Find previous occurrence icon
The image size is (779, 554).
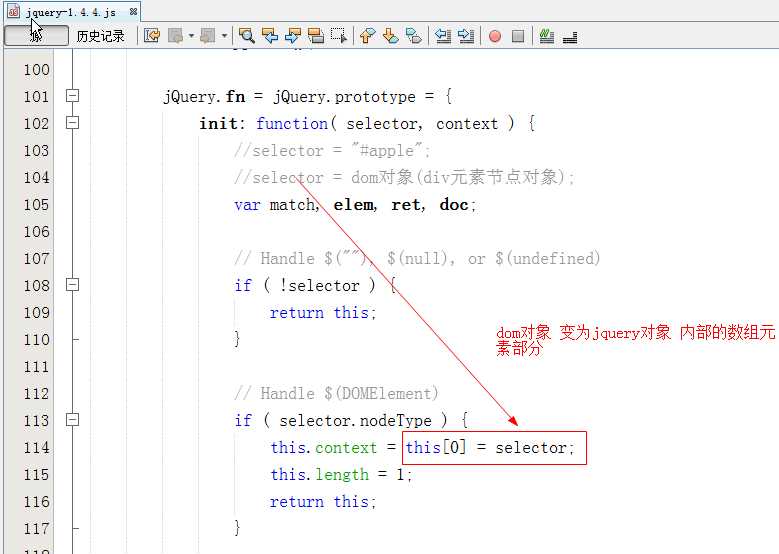pos(270,36)
